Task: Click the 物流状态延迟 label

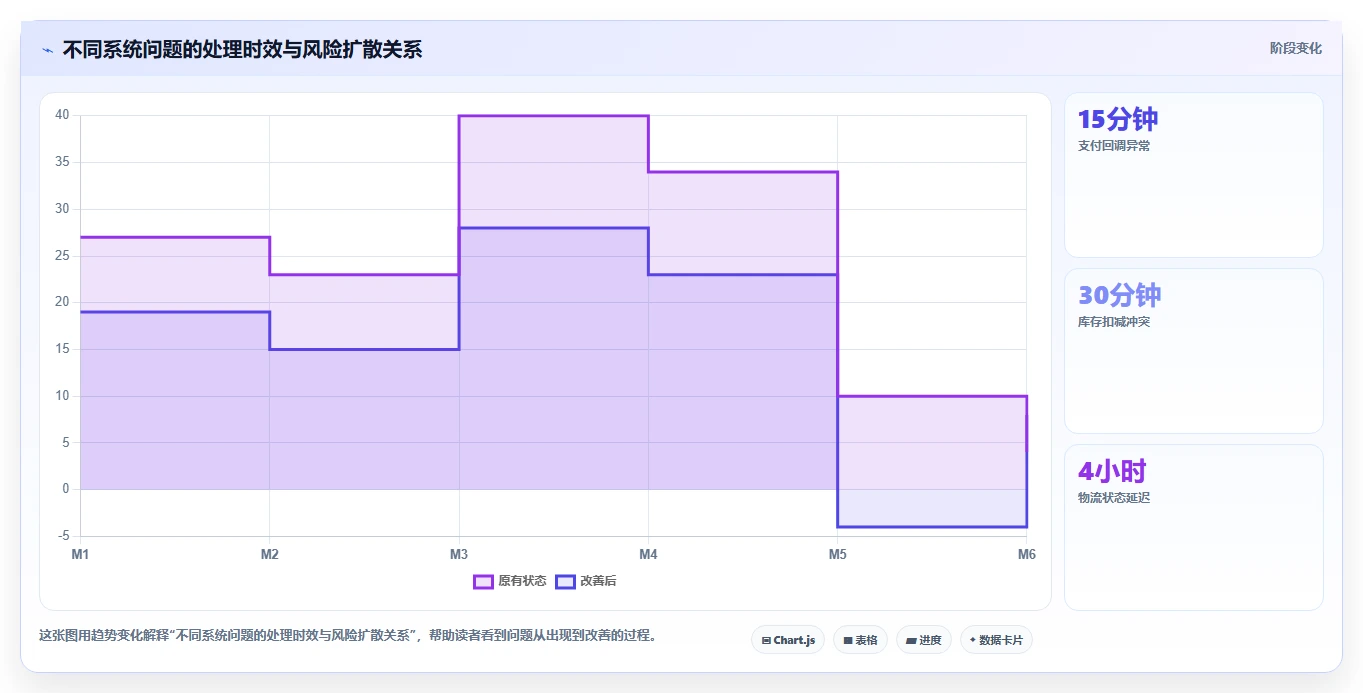Action: click(x=1114, y=498)
